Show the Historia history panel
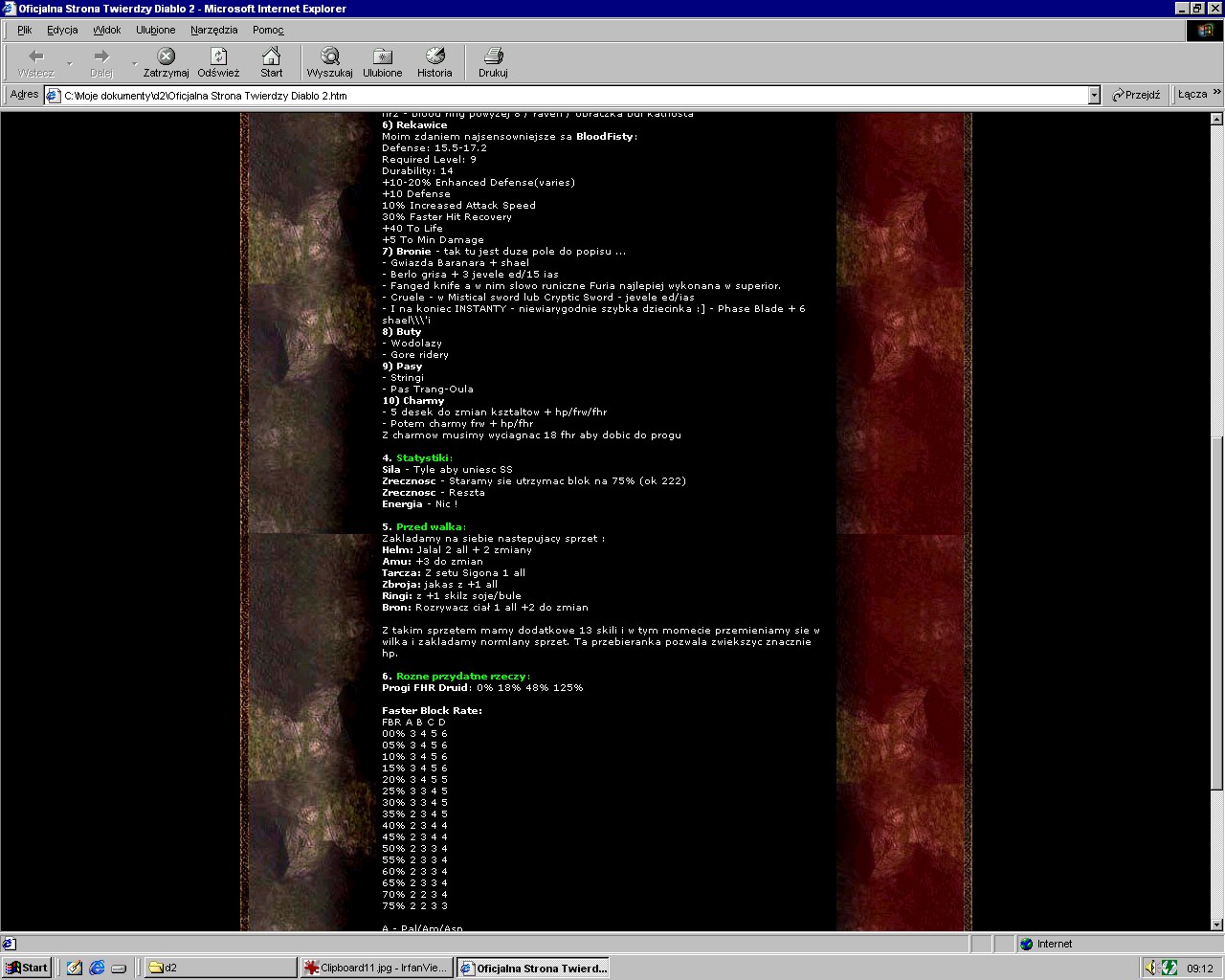 pos(434,56)
